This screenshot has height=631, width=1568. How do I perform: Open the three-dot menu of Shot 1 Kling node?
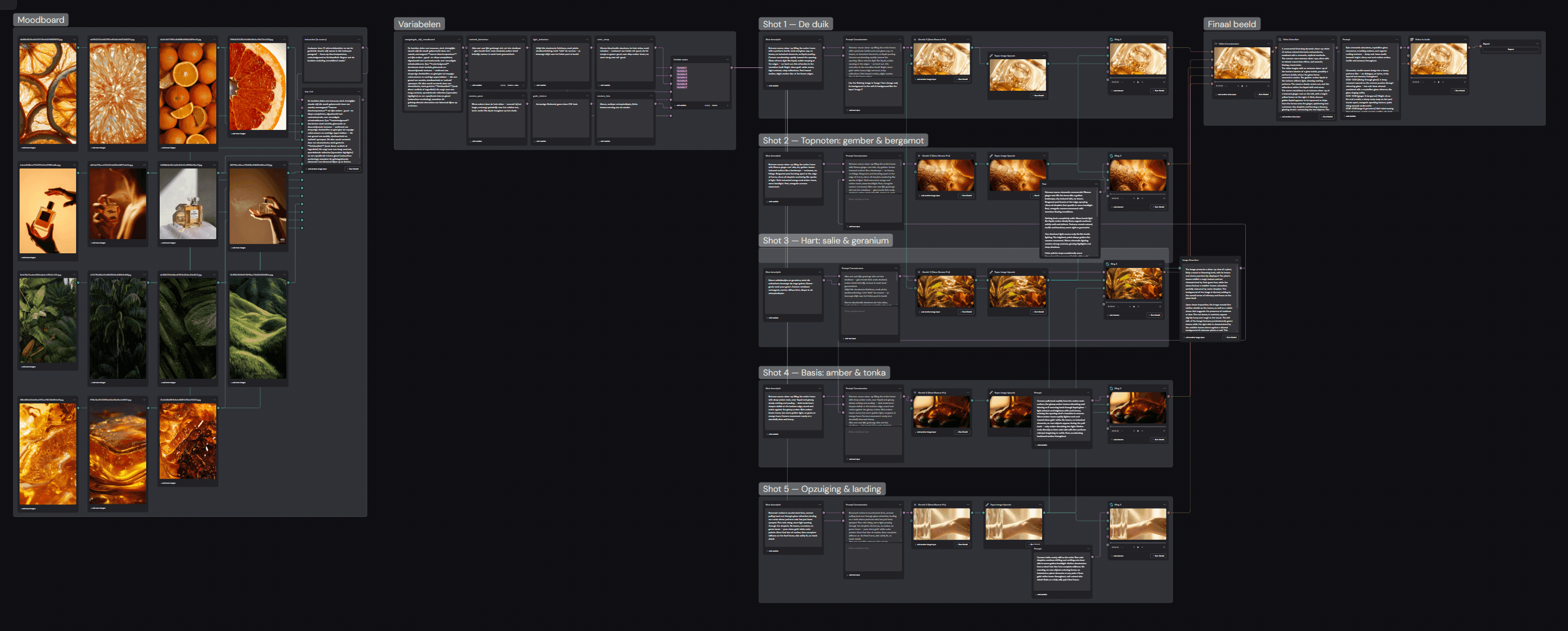(x=1164, y=40)
